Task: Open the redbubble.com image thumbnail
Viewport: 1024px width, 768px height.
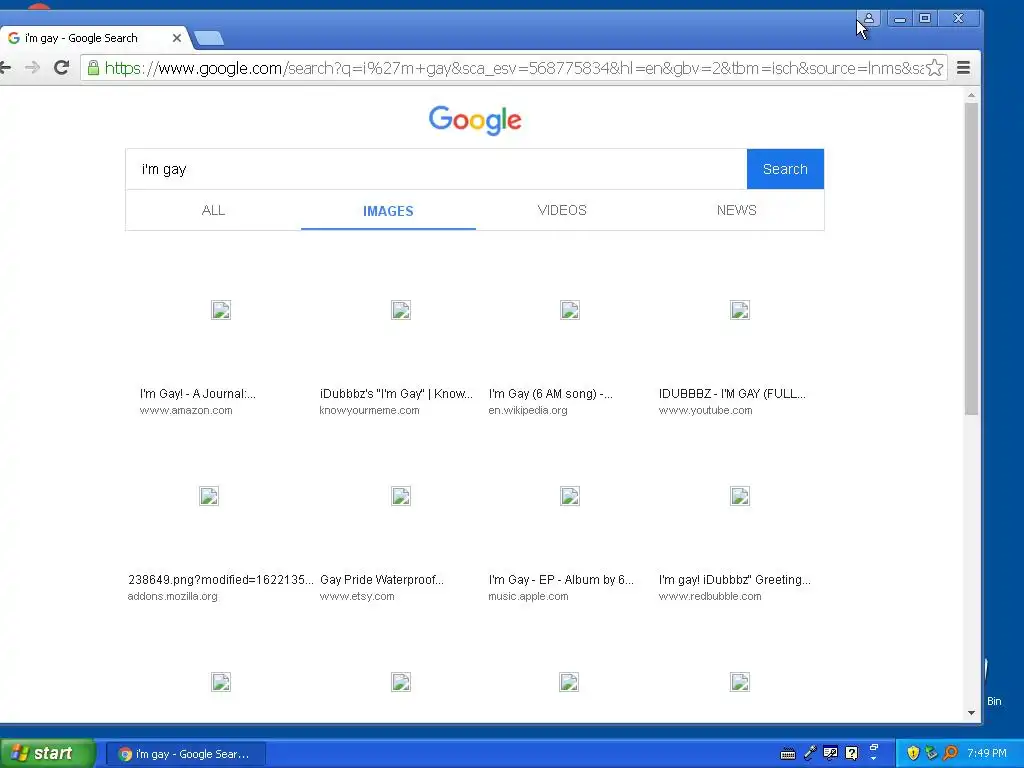Action: tap(740, 496)
